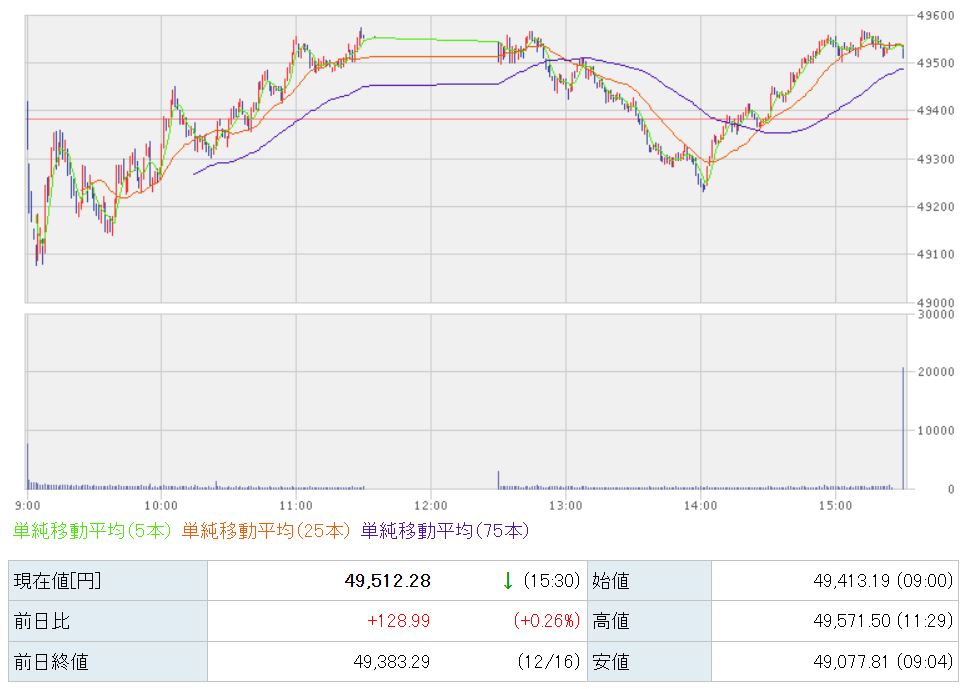968x689 pixels.
Task: Click the 12:00 time axis label
Action: [x=430, y=505]
